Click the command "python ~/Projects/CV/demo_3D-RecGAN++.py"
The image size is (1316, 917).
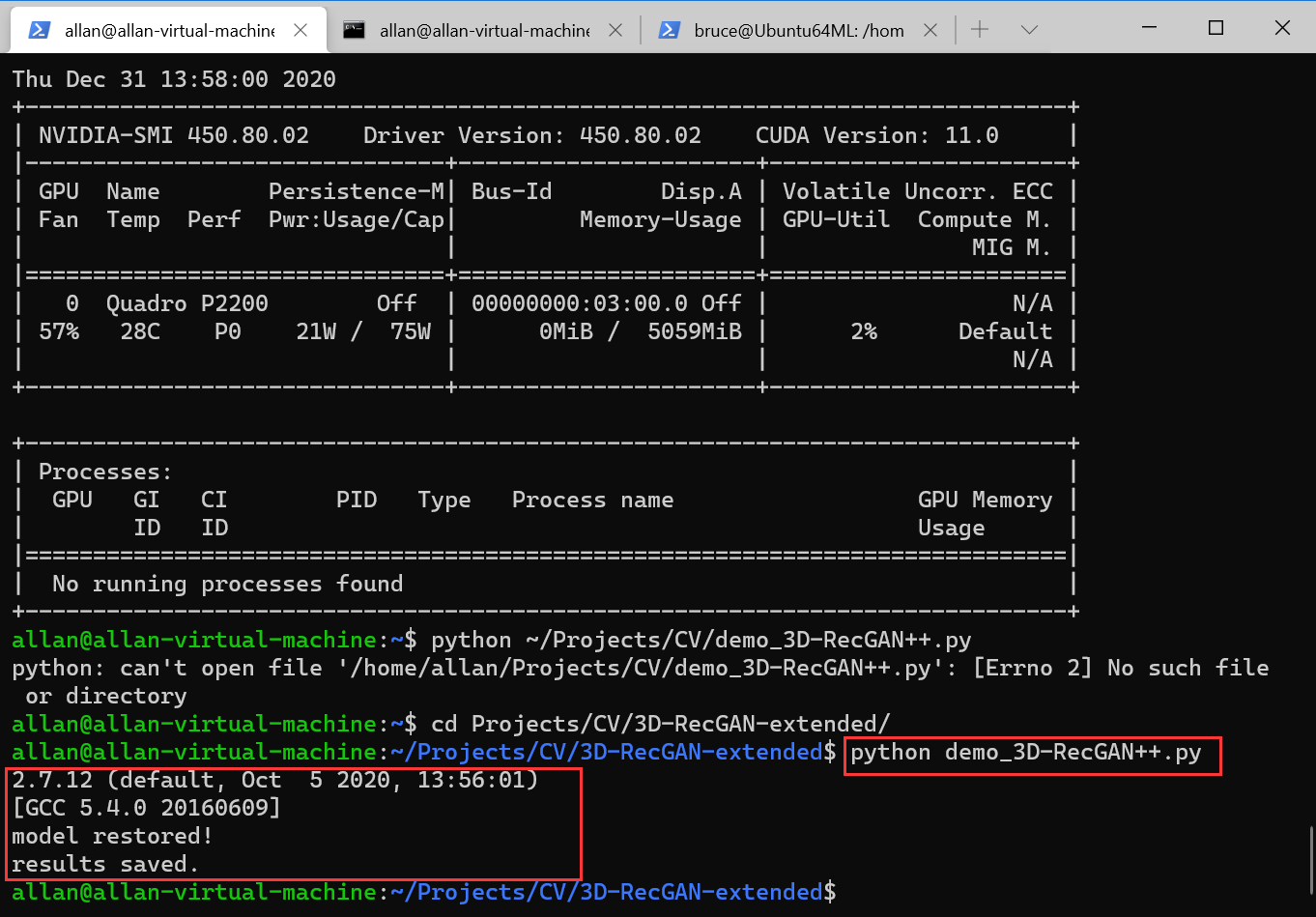point(701,640)
